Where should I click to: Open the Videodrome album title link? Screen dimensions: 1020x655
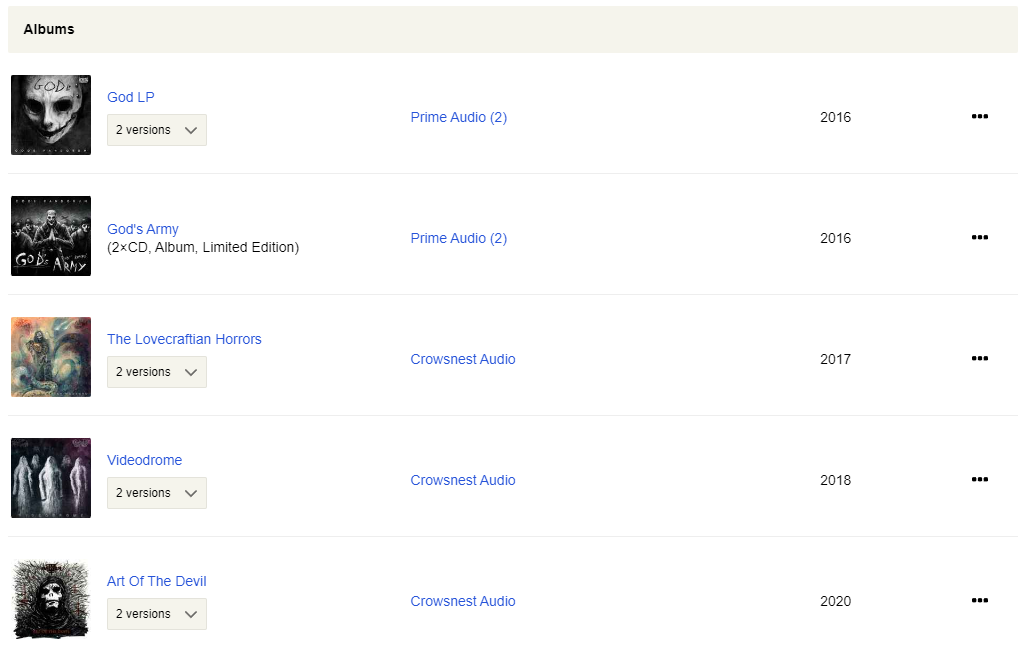pyautogui.click(x=144, y=460)
